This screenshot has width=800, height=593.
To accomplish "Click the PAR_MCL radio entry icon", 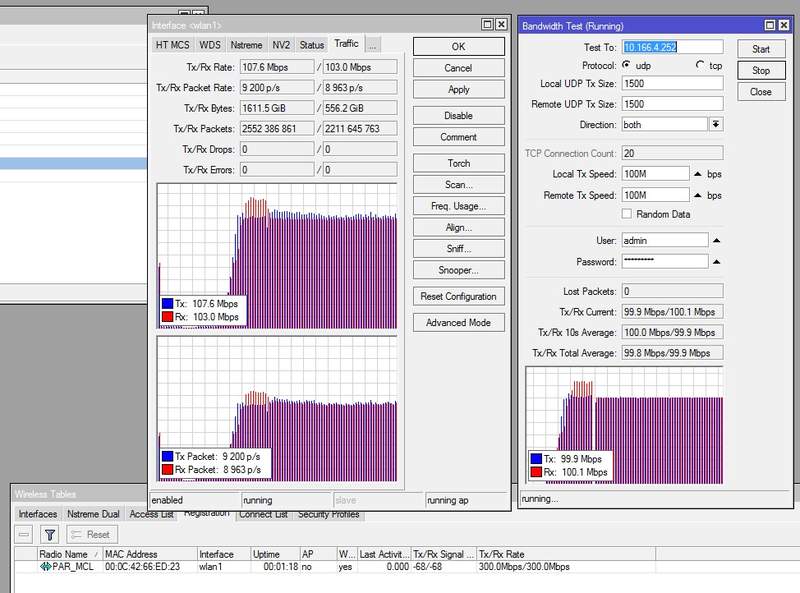I will 45,568.
